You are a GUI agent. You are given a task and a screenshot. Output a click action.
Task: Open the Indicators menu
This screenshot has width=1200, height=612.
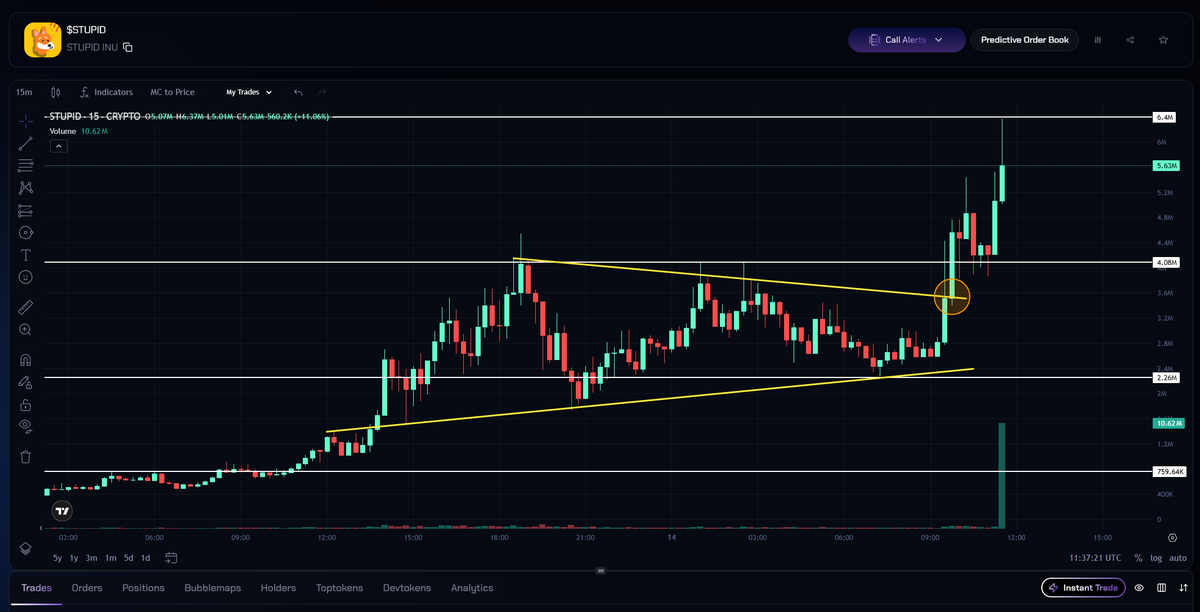[106, 92]
